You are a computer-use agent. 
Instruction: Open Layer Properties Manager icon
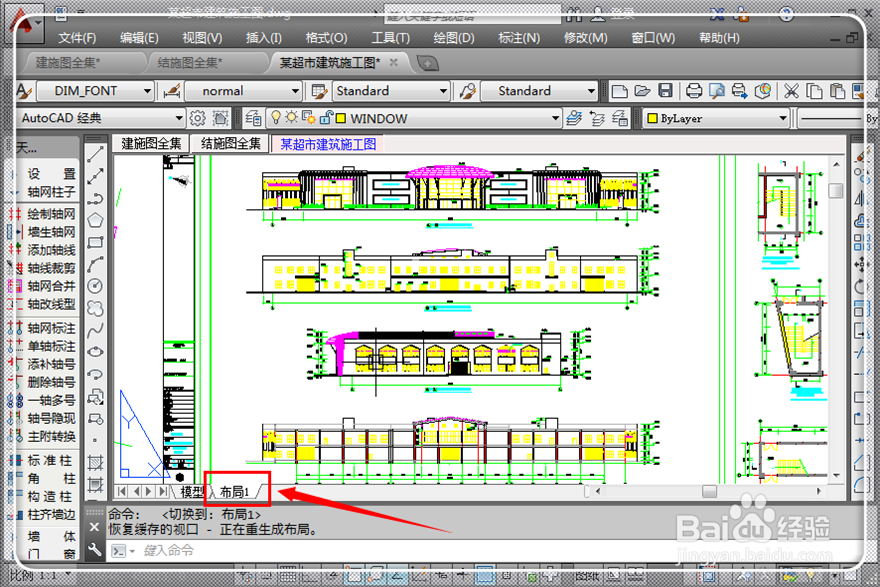click(253, 118)
